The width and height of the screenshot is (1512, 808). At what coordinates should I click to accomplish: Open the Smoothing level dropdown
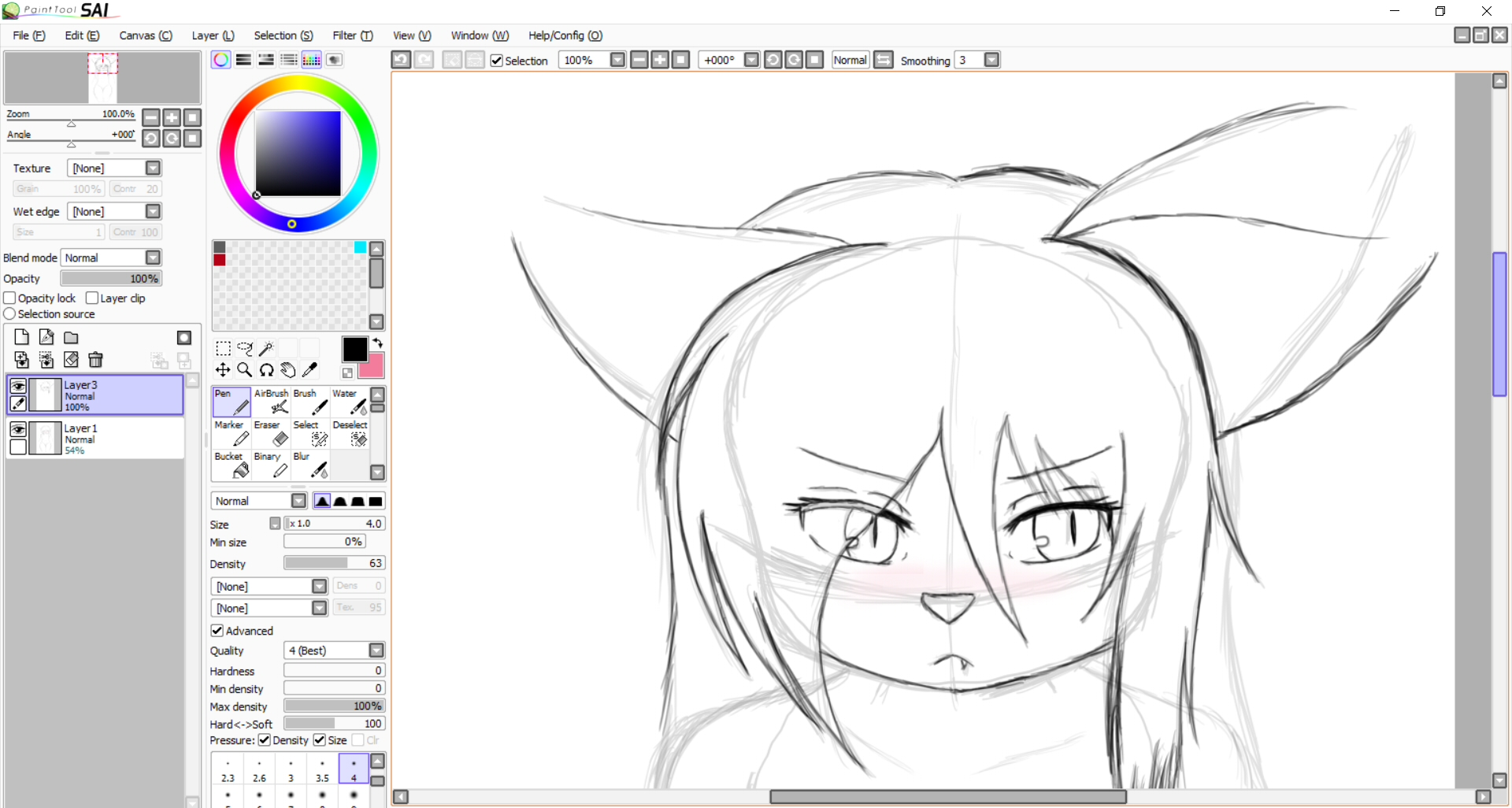click(991, 60)
